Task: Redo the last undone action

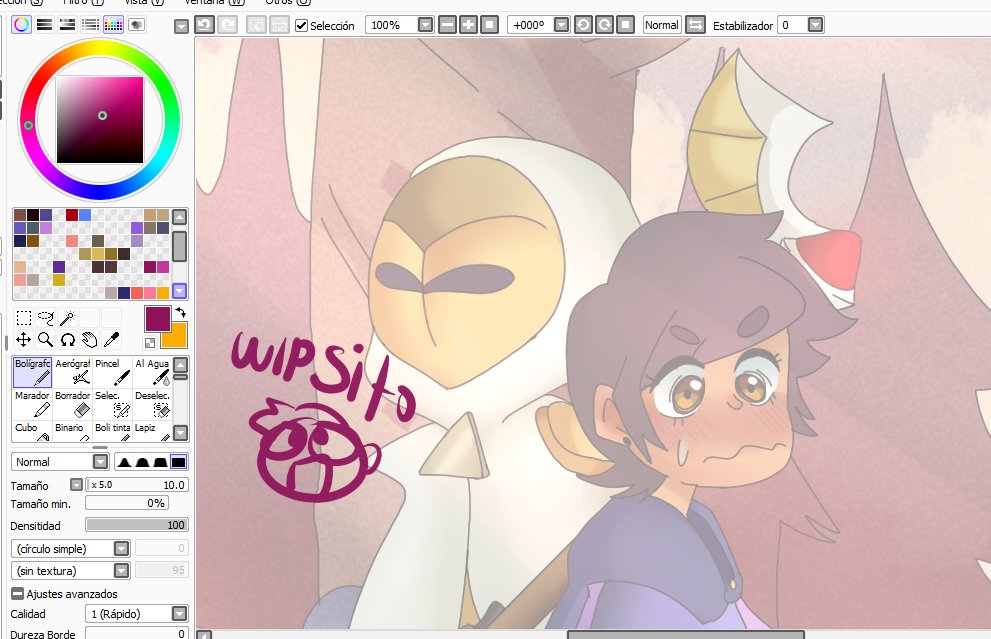Action: pos(228,25)
